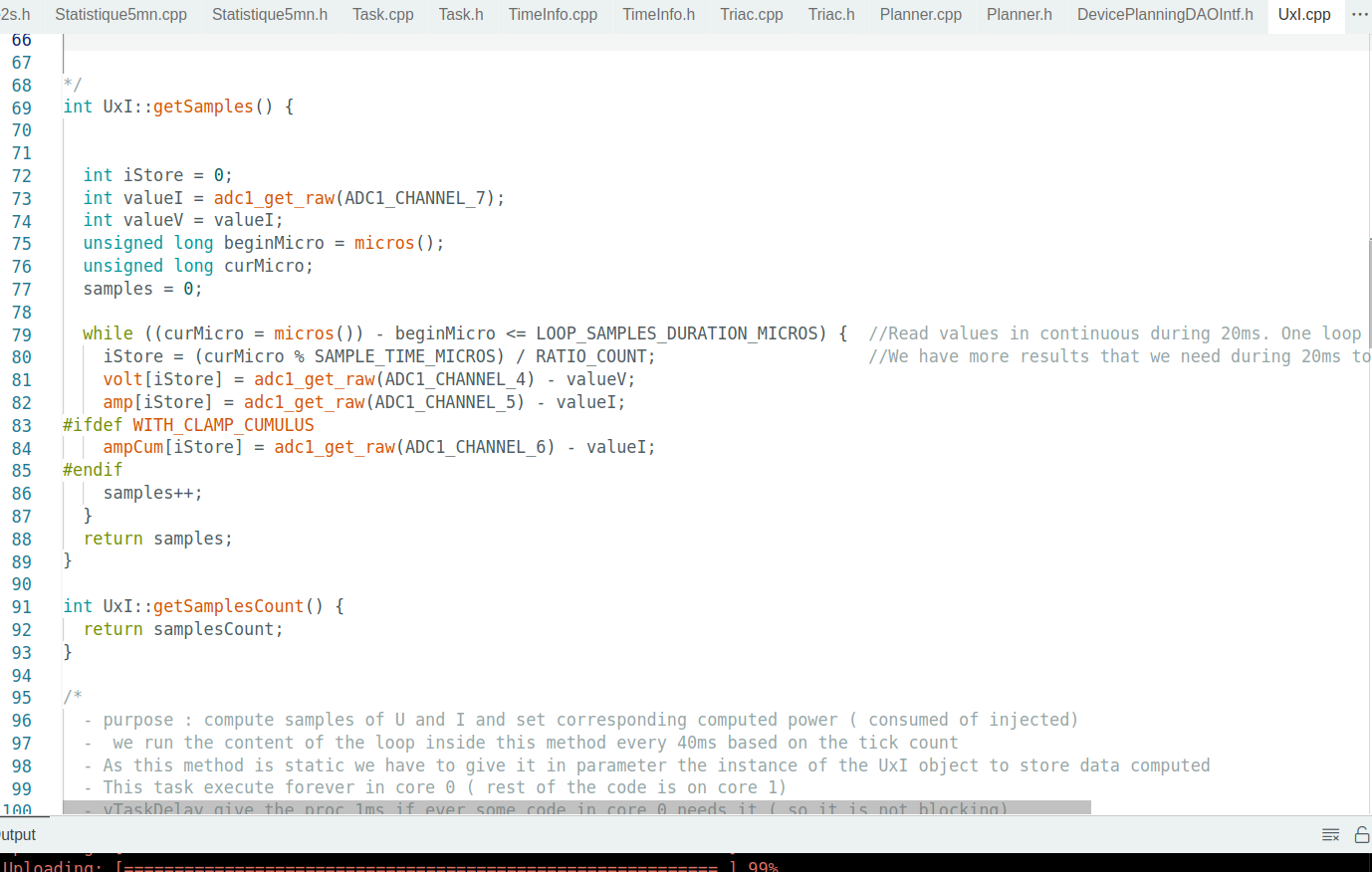Go to the TimeInfo.h tab
Viewport: 1372px width, 872px height.
tap(658, 15)
